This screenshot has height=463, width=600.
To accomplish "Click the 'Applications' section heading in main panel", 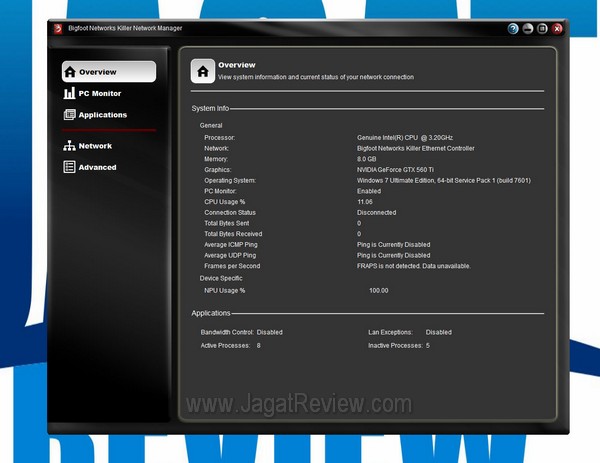I will pos(211,313).
